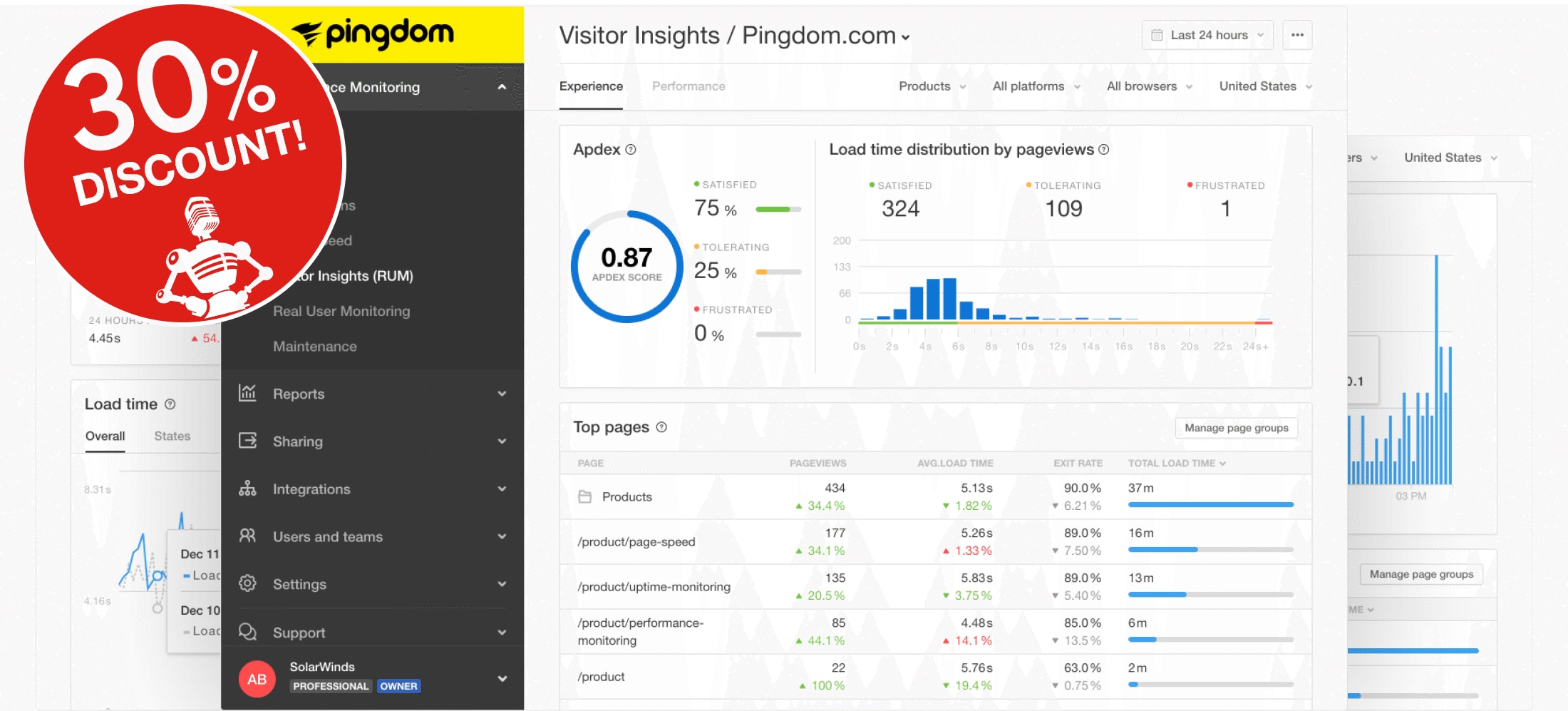Click the Sharing icon in sidebar
This screenshot has height=711, width=1568.
247,441
